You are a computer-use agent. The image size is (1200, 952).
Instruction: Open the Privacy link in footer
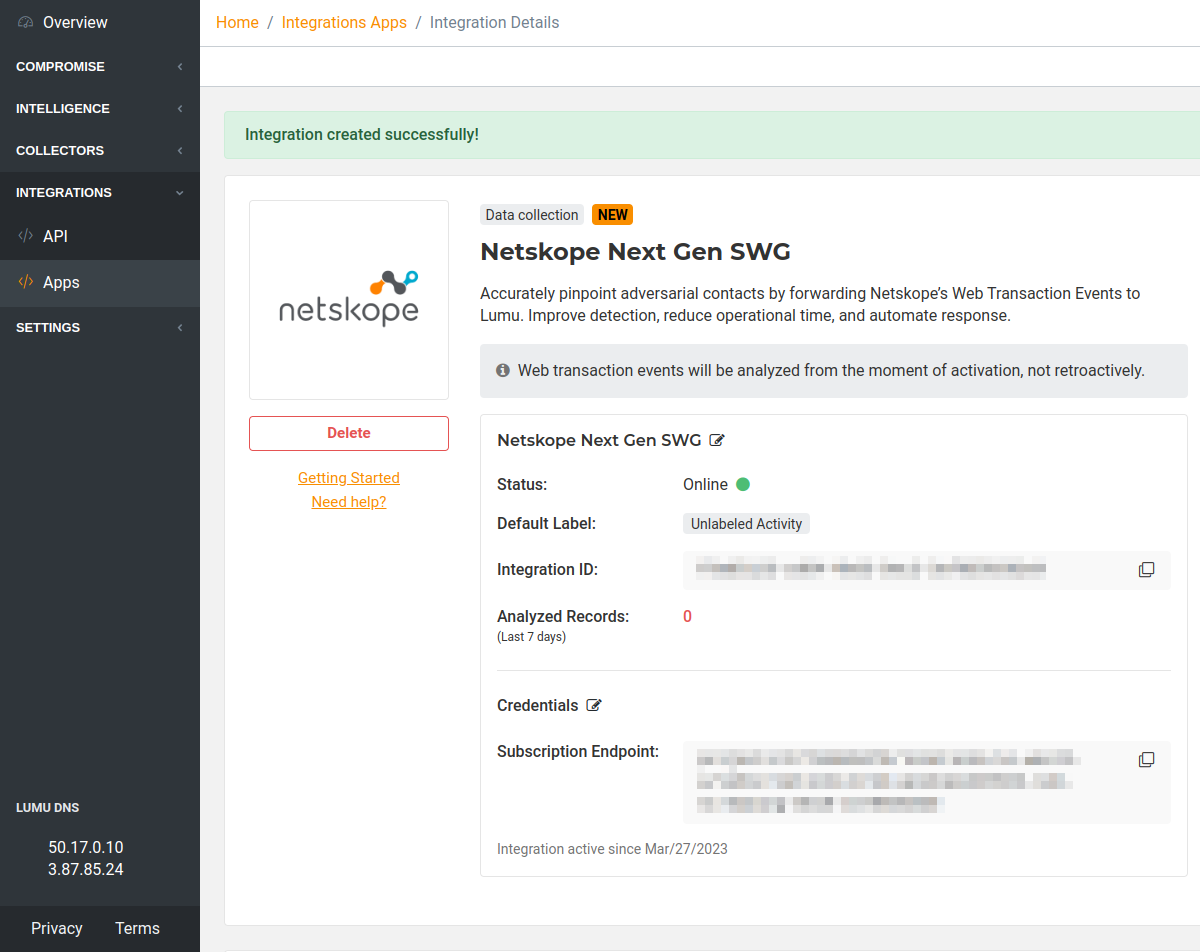tap(57, 928)
